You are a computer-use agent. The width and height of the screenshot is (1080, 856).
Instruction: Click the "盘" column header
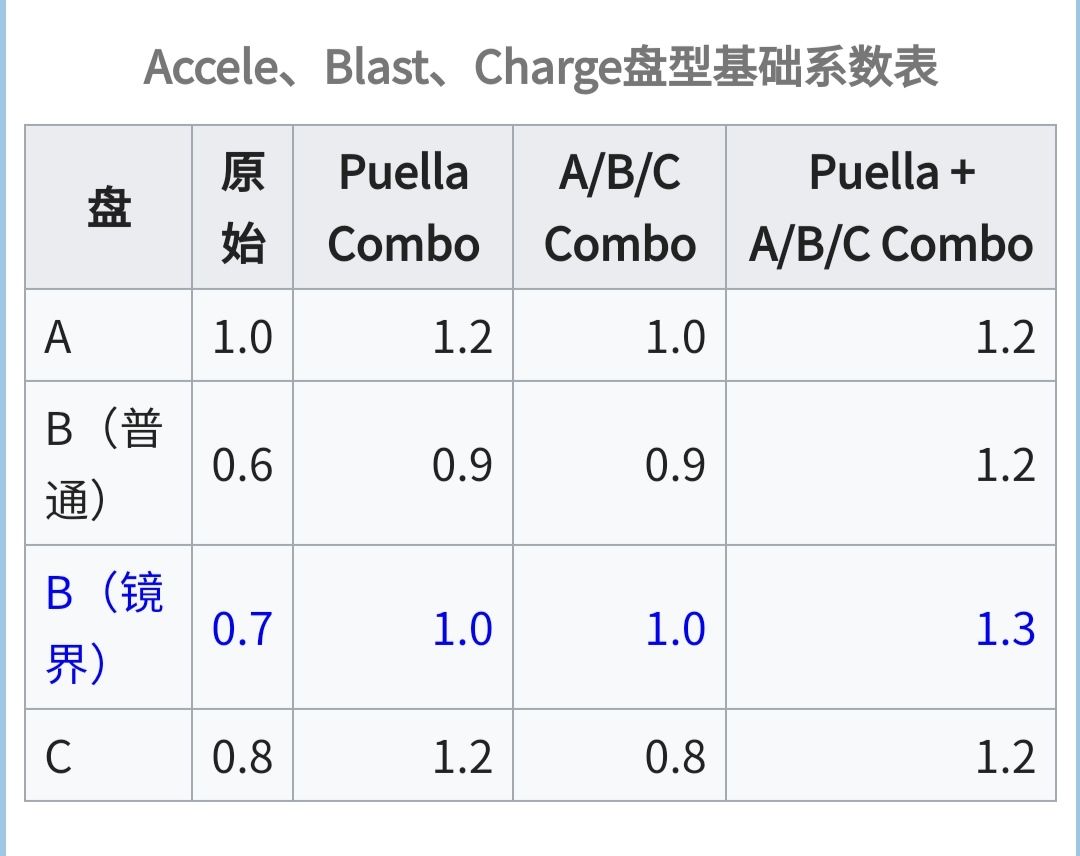(109, 208)
